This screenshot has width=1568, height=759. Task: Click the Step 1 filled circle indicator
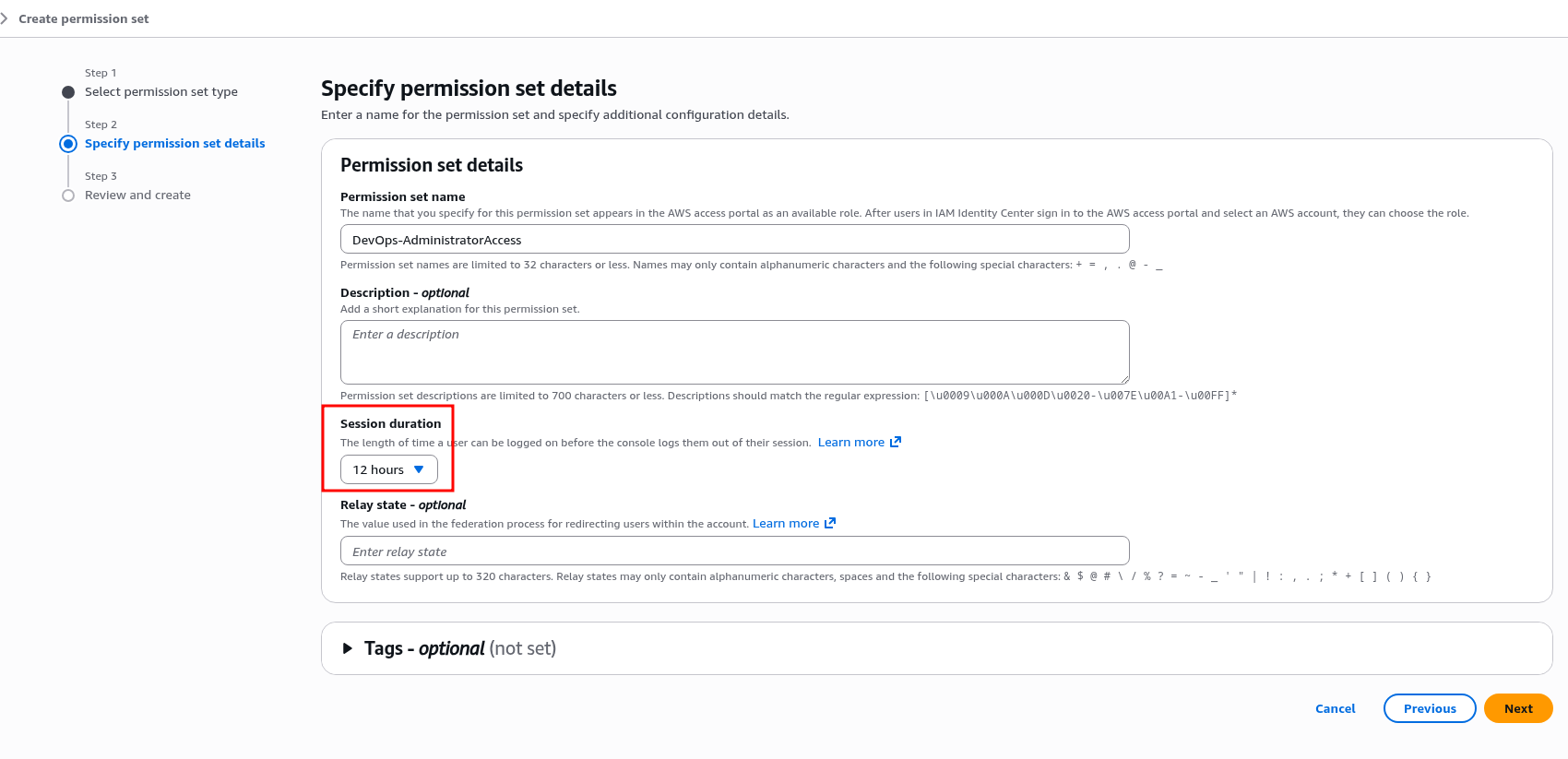click(x=68, y=92)
